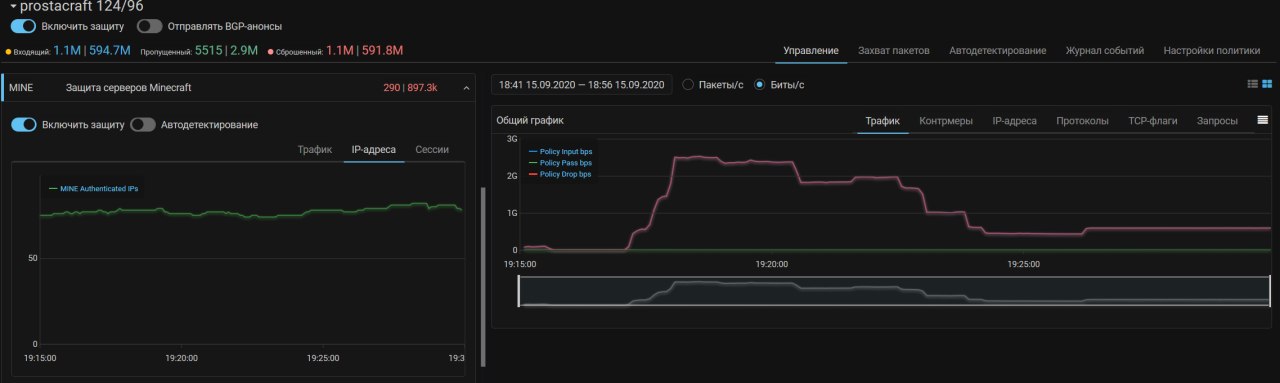Image resolution: width=1280 pixels, height=383 pixels.
Task: Collapse the MINE countermeasure panel
Action: (x=466, y=88)
